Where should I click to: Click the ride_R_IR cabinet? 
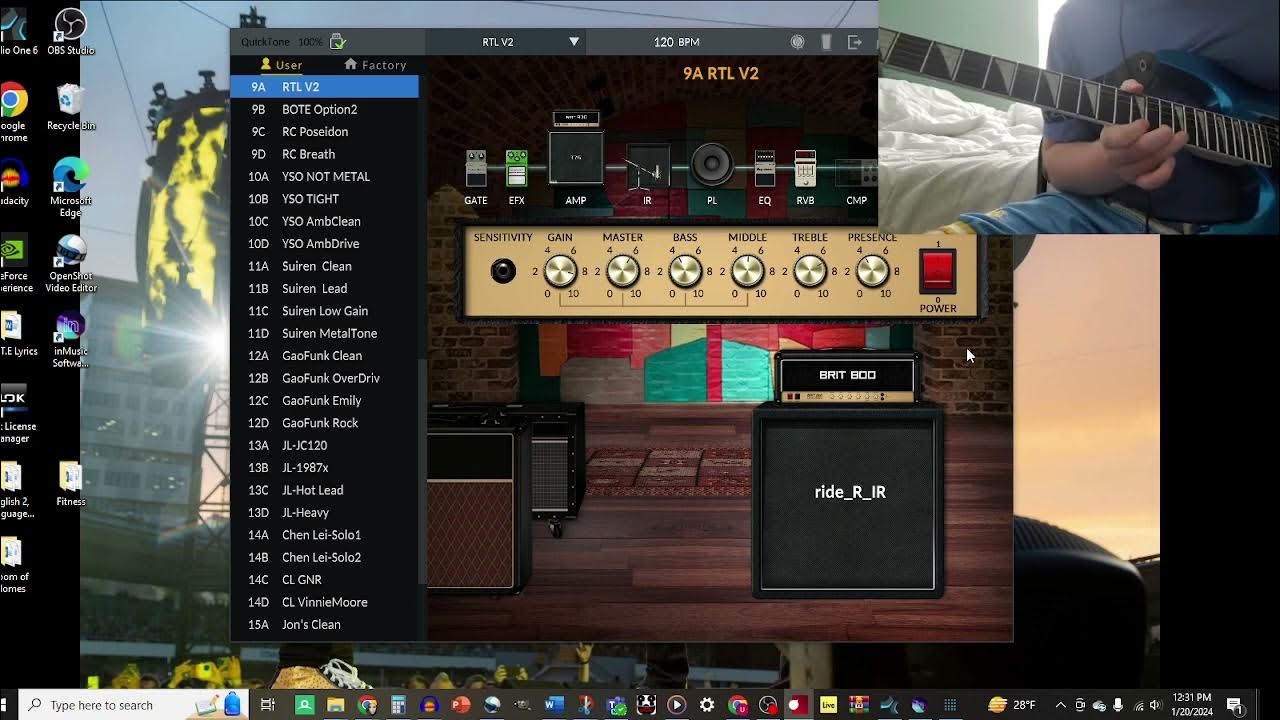click(x=848, y=502)
